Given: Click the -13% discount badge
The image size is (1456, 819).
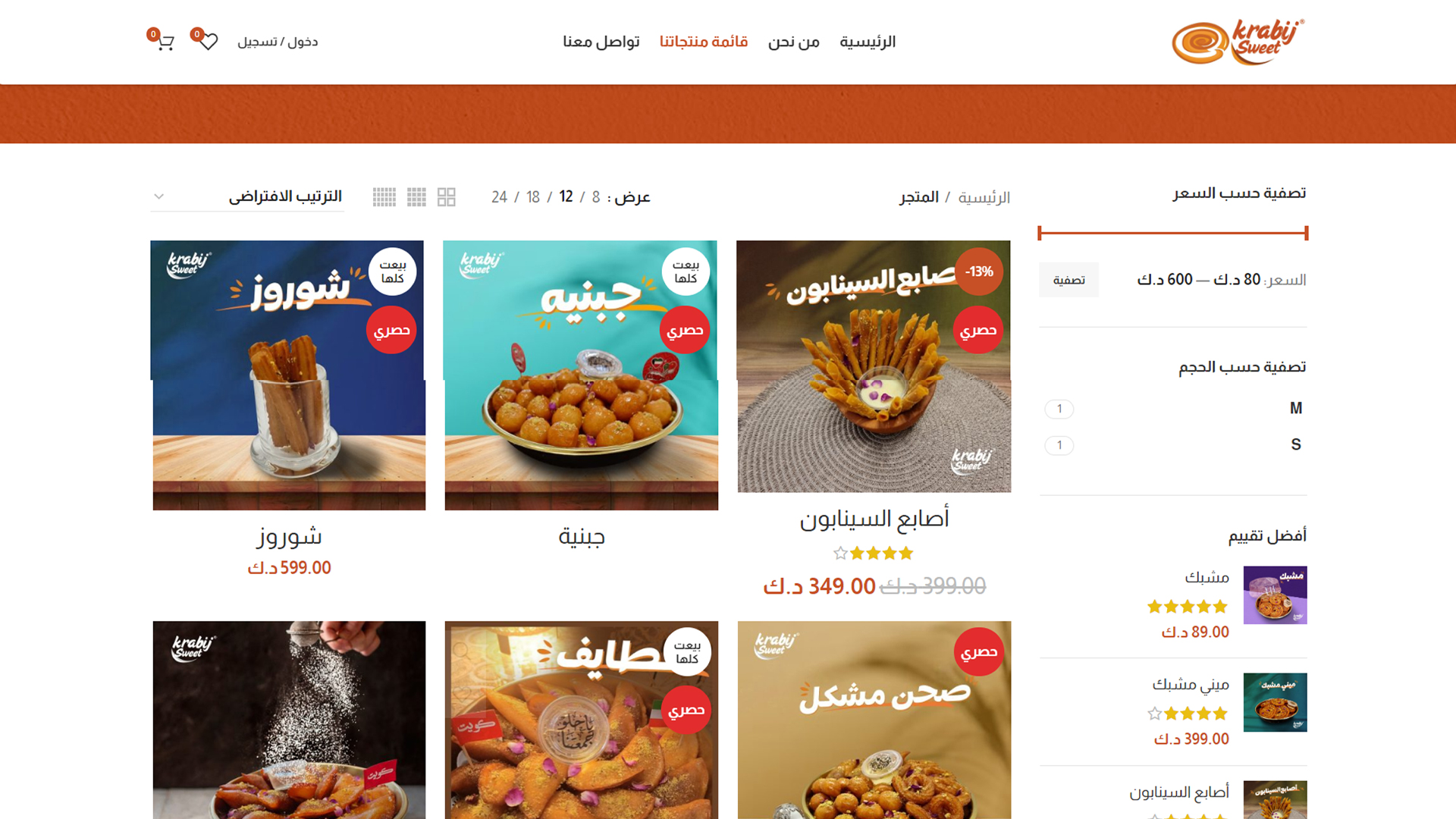Looking at the screenshot, I should coord(979,271).
